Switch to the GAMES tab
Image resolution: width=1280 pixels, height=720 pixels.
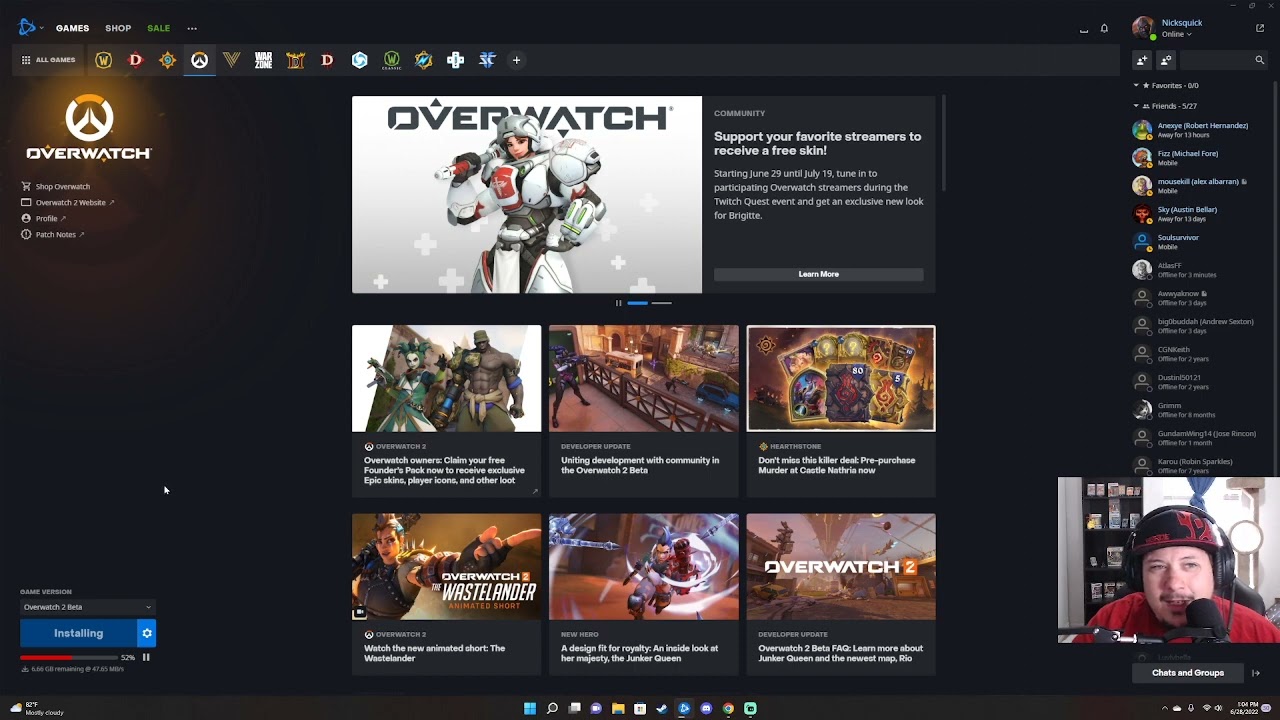click(72, 28)
